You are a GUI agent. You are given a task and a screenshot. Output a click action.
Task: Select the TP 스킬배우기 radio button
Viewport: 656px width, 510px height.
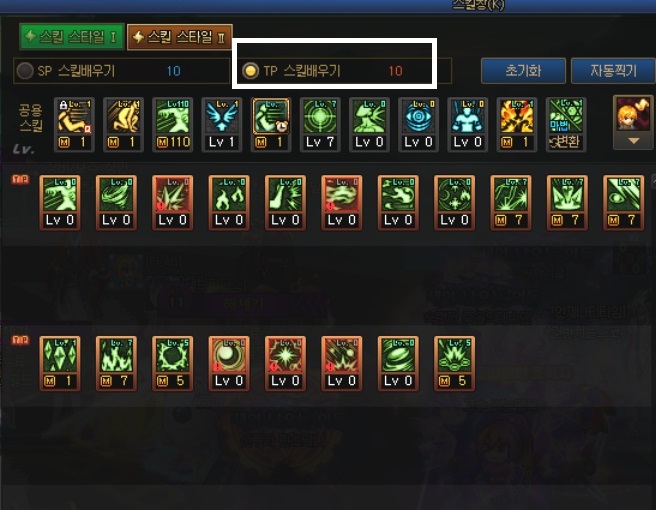pos(251,71)
